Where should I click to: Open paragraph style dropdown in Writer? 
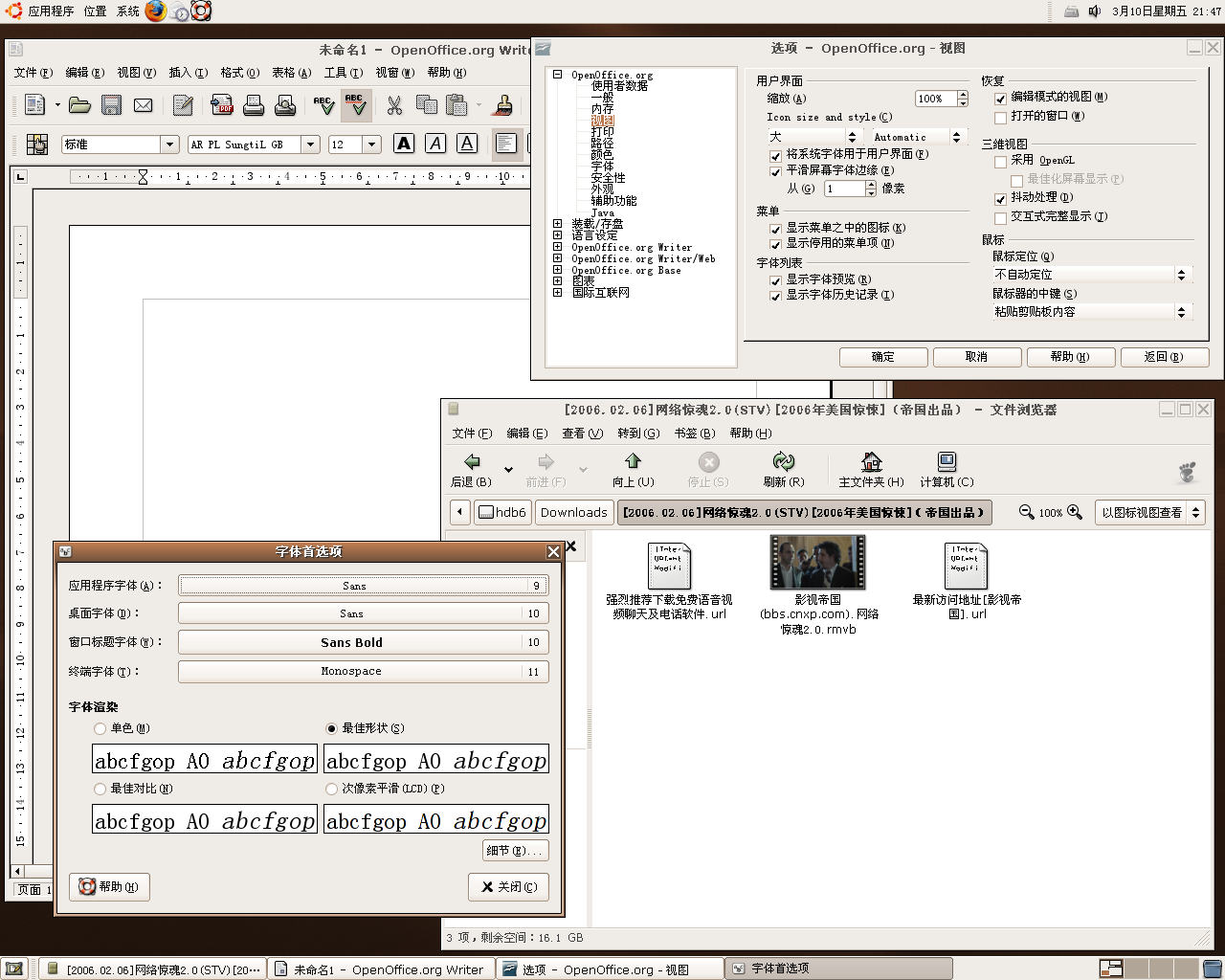170,145
